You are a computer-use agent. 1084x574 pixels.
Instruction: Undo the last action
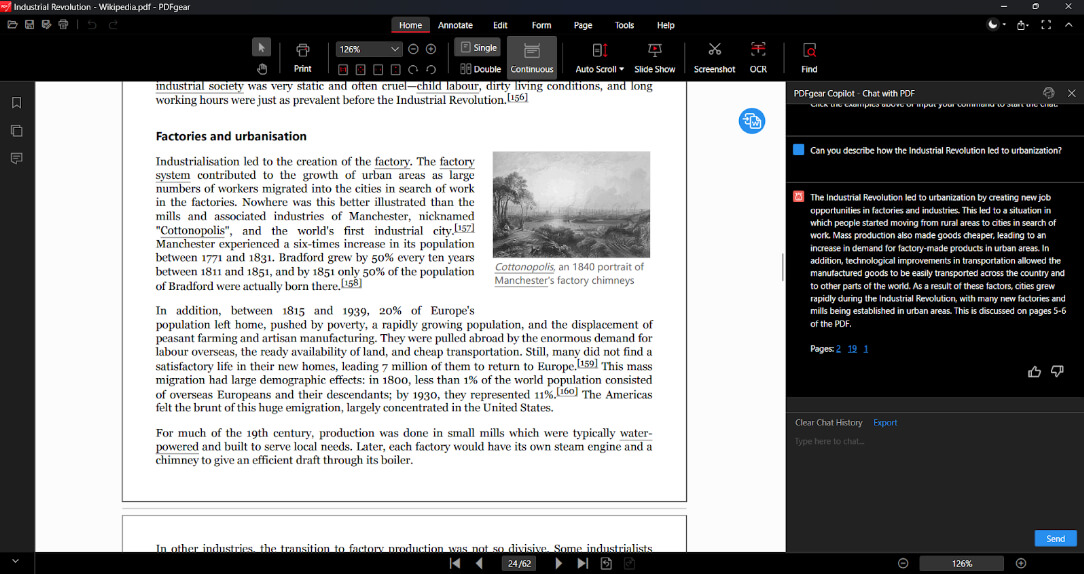(92, 25)
